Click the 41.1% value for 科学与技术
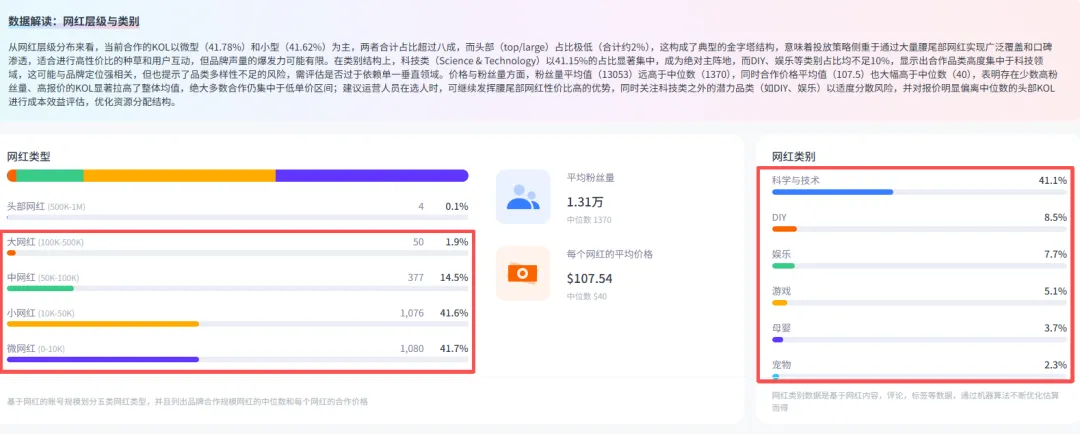This screenshot has height=434, width=1080. [1052, 180]
